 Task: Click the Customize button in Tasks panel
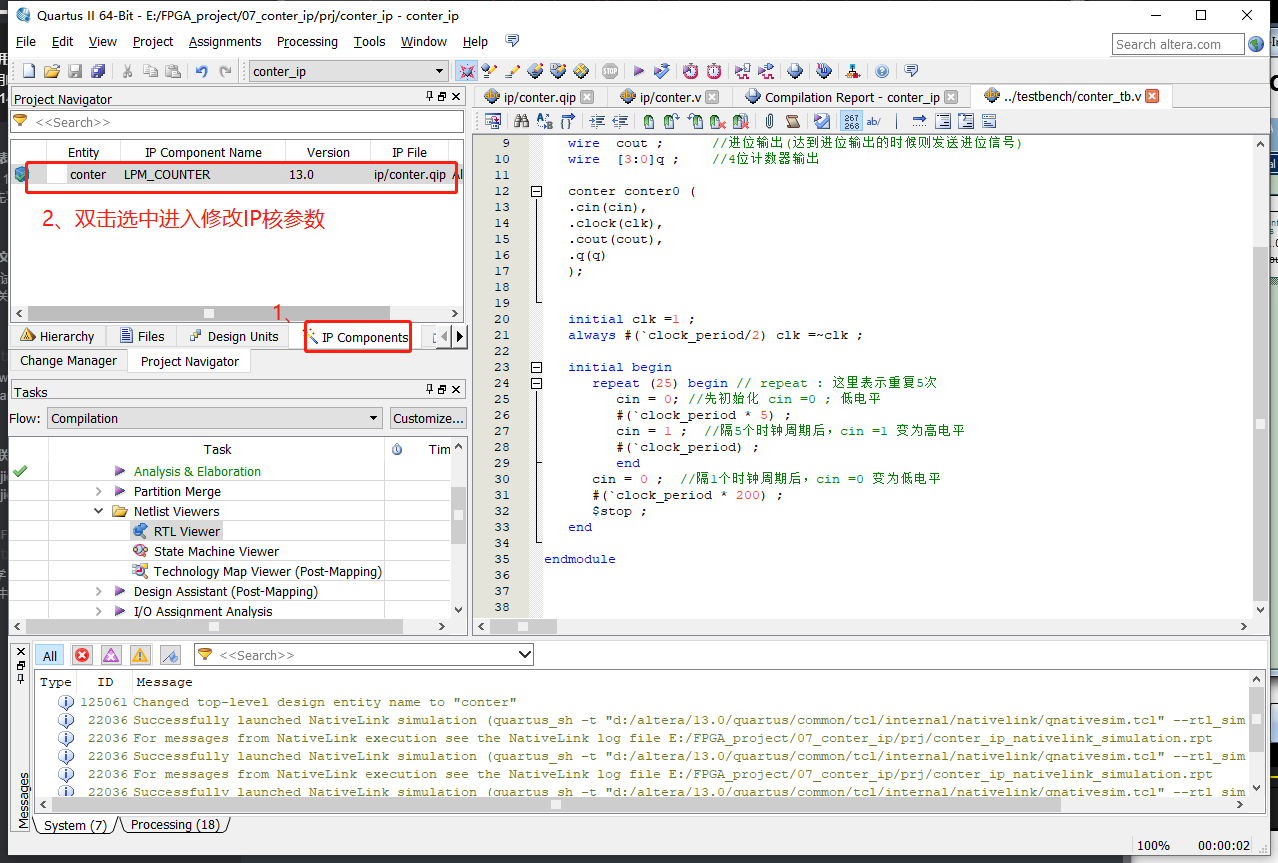click(428, 417)
